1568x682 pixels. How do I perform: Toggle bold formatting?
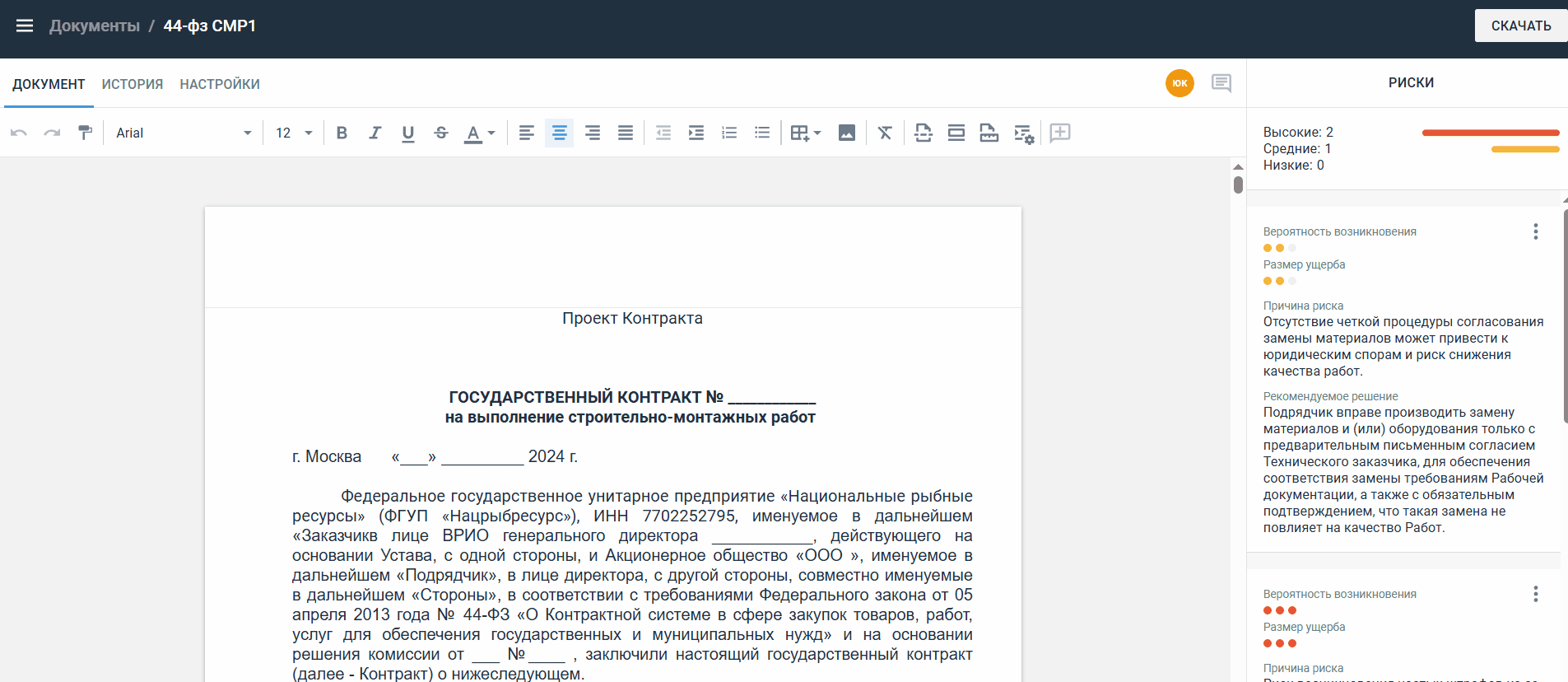[x=342, y=133]
